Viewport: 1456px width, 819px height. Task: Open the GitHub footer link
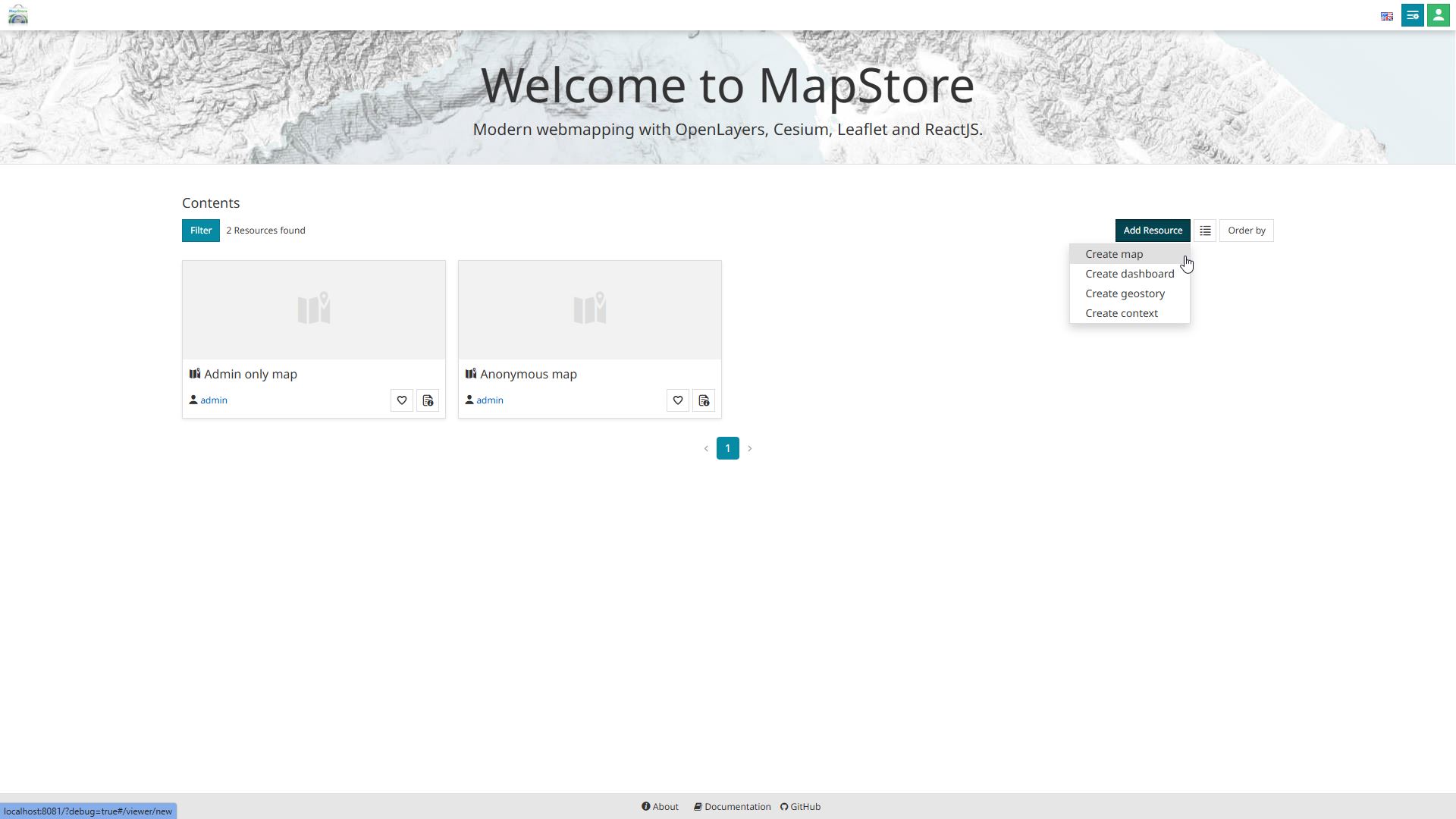[801, 807]
